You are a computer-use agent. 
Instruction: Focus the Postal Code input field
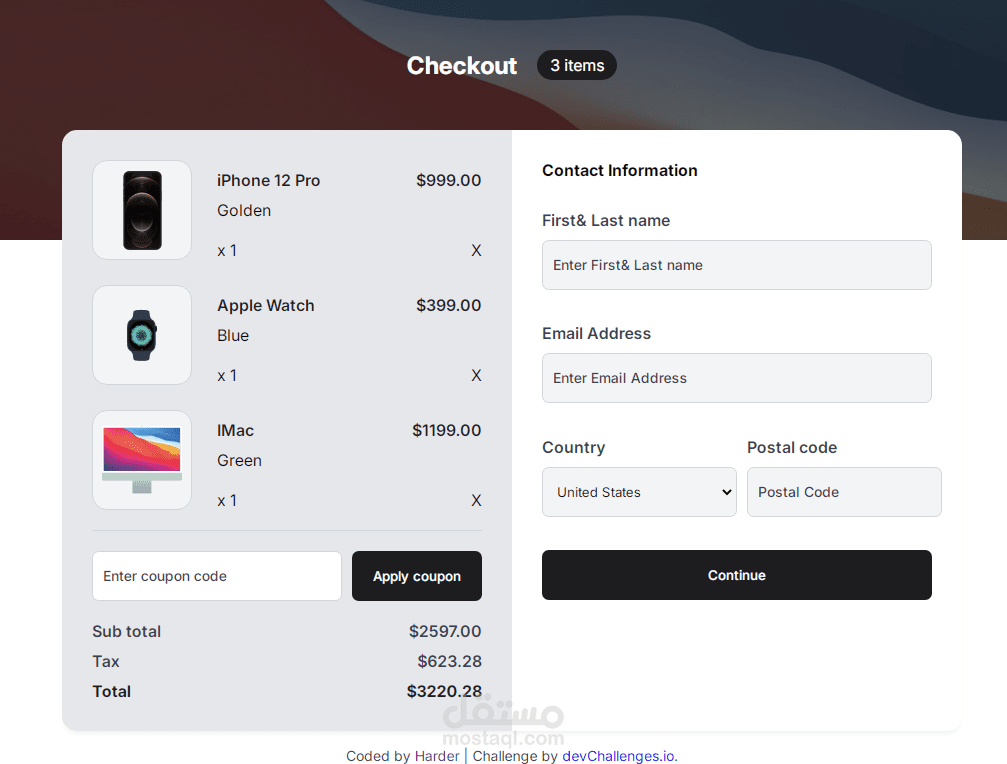(844, 492)
